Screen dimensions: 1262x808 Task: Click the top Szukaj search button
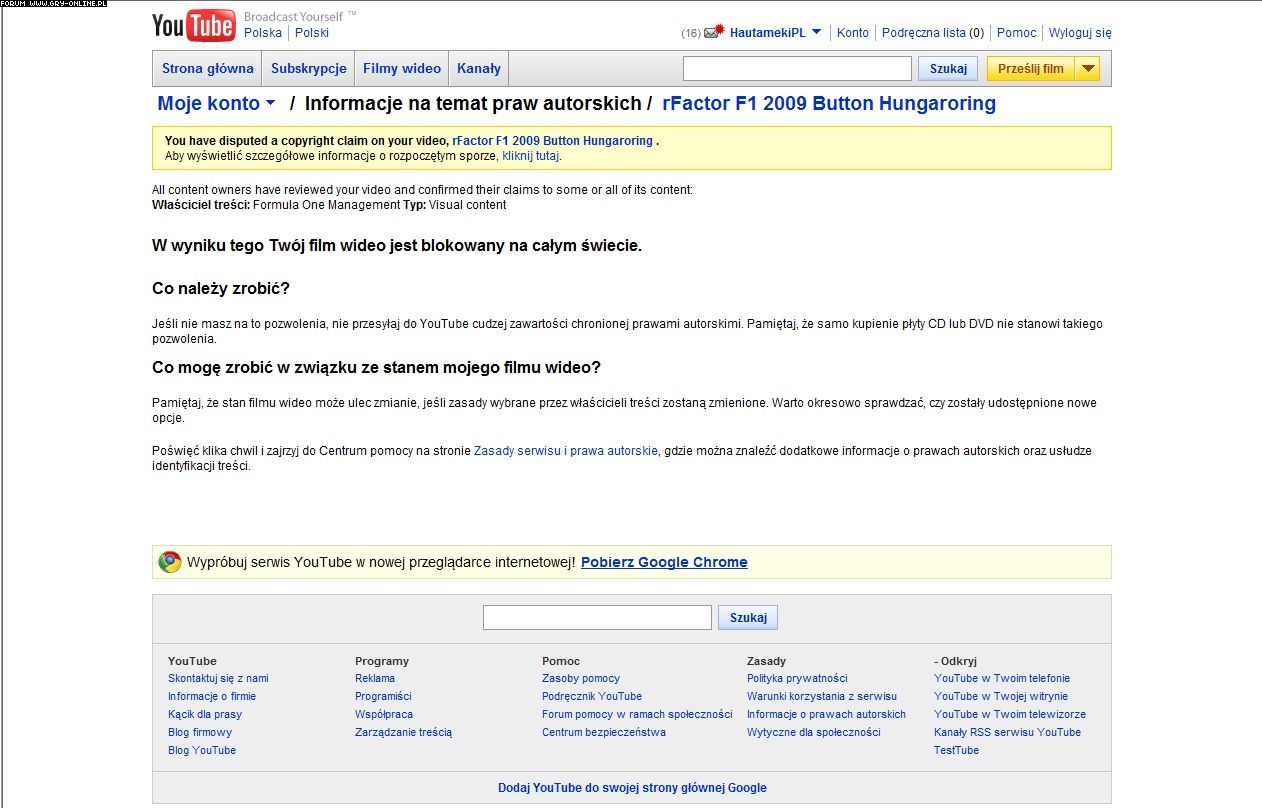coord(948,68)
